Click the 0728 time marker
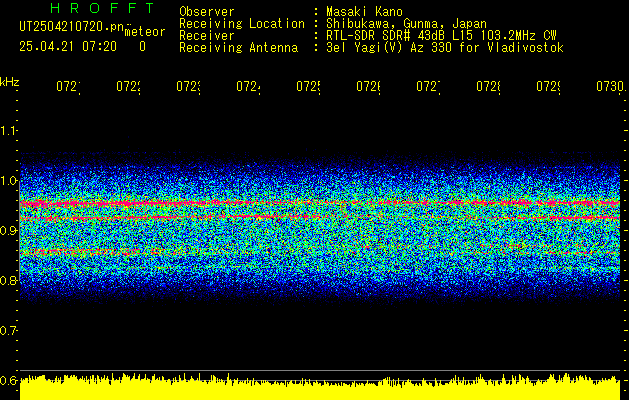The image size is (629, 400). coord(488,87)
